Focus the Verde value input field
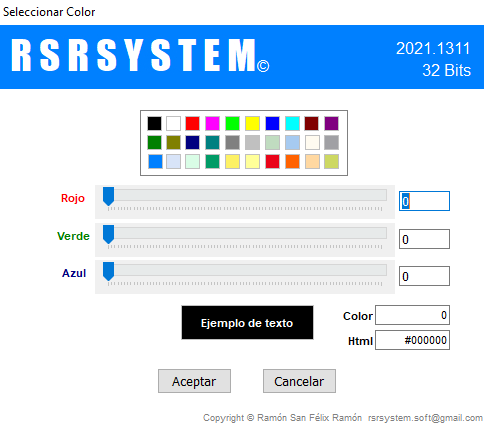This screenshot has height=428, width=487. [x=424, y=239]
